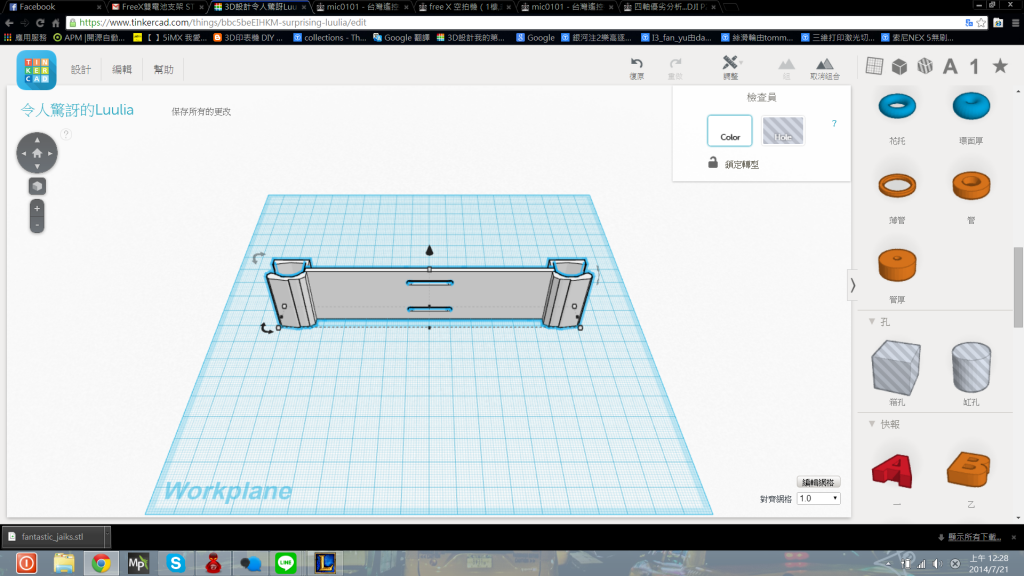Viewport: 1024px width, 576px height.
Task: Switch to the free X 空拍機 tab
Action: pyautogui.click(x=466, y=7)
